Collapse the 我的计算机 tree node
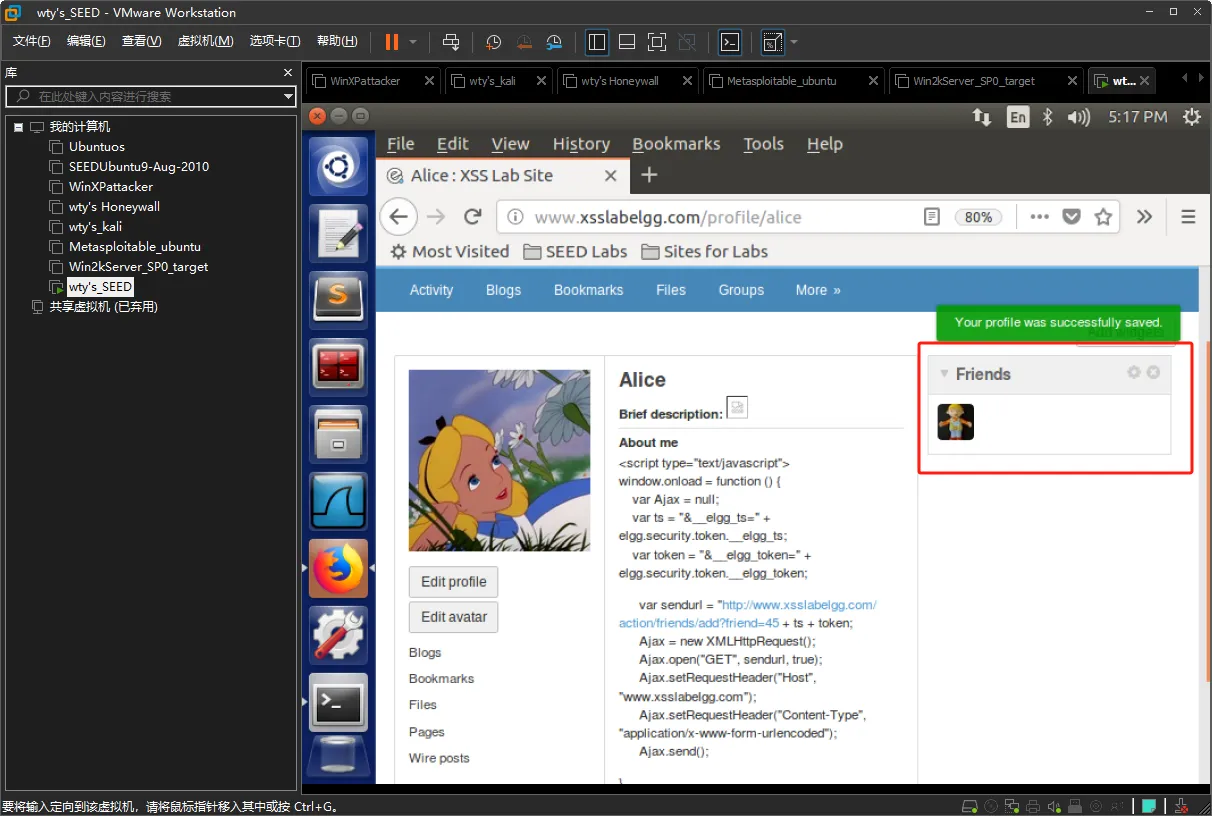1212x816 pixels. (x=18, y=127)
